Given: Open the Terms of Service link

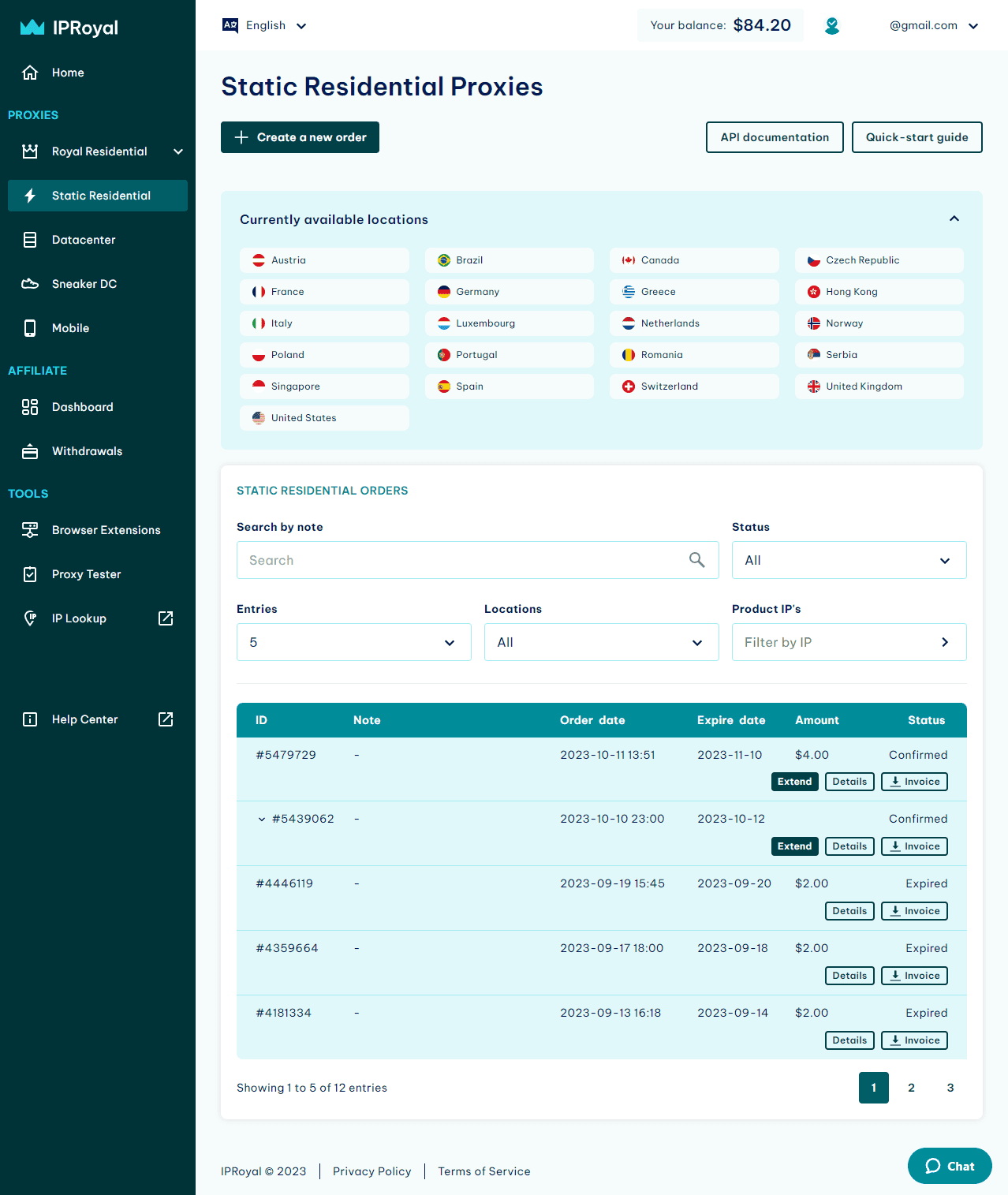Looking at the screenshot, I should click(x=484, y=1171).
